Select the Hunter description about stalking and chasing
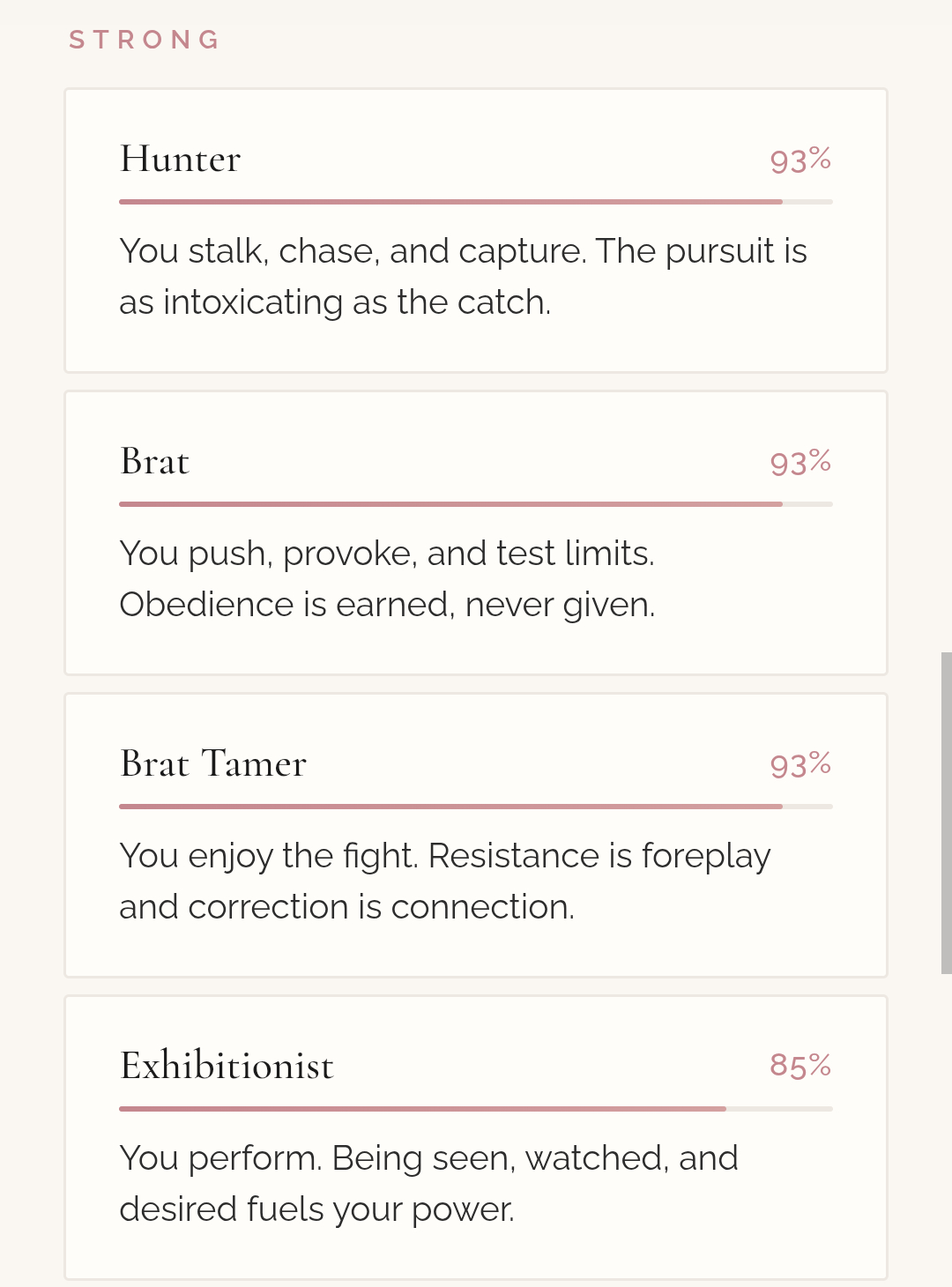Image resolution: width=952 pixels, height=1287 pixels. point(463,277)
